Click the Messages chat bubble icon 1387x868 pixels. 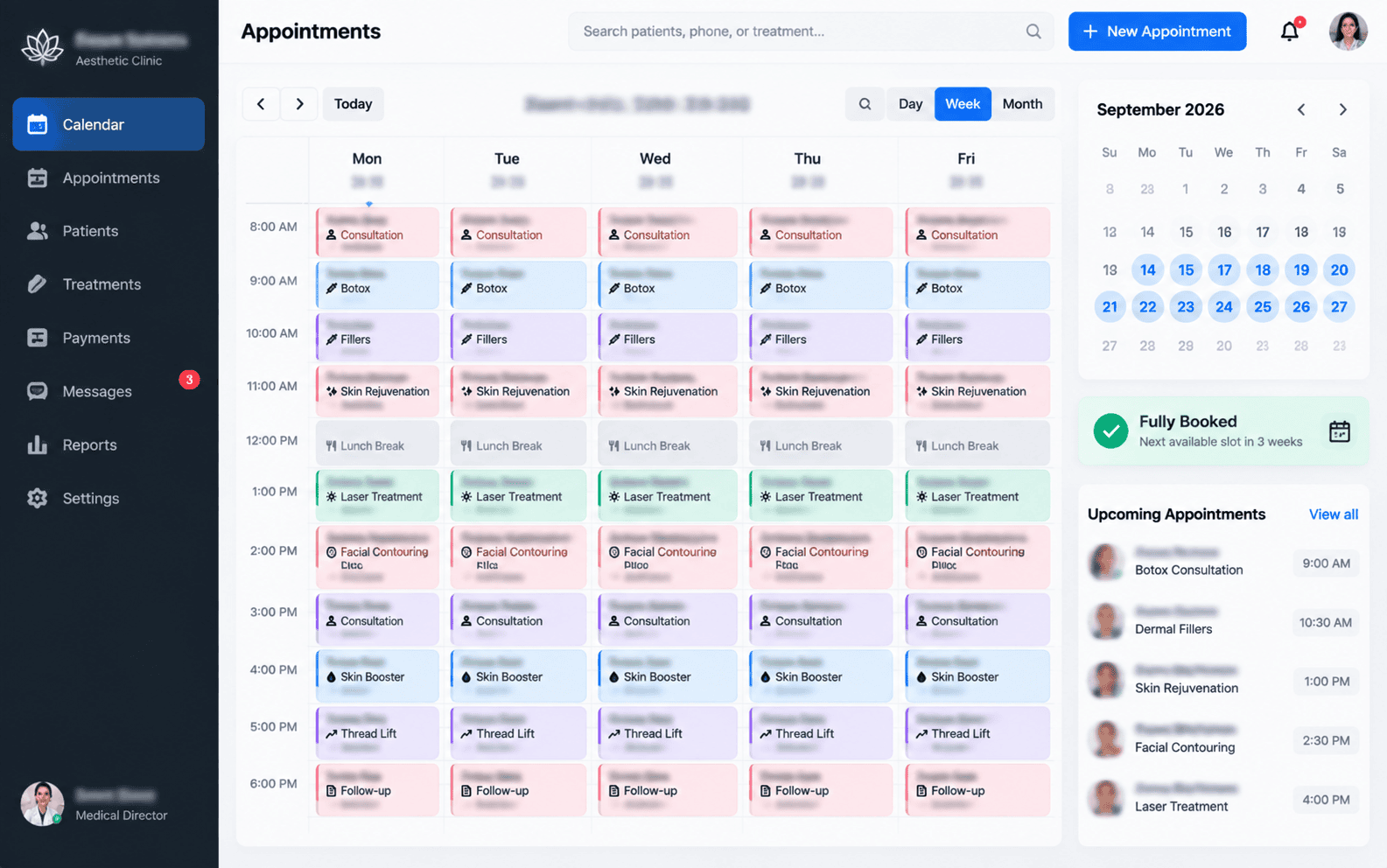pyautogui.click(x=37, y=391)
